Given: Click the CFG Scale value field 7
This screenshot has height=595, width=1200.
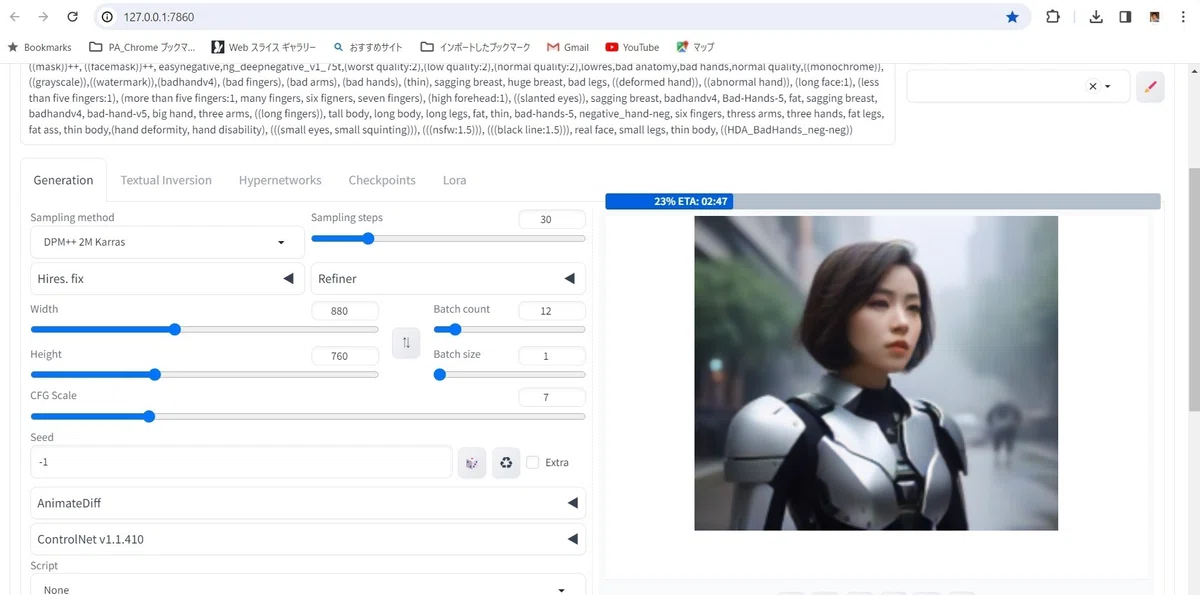Looking at the screenshot, I should (x=552, y=397).
